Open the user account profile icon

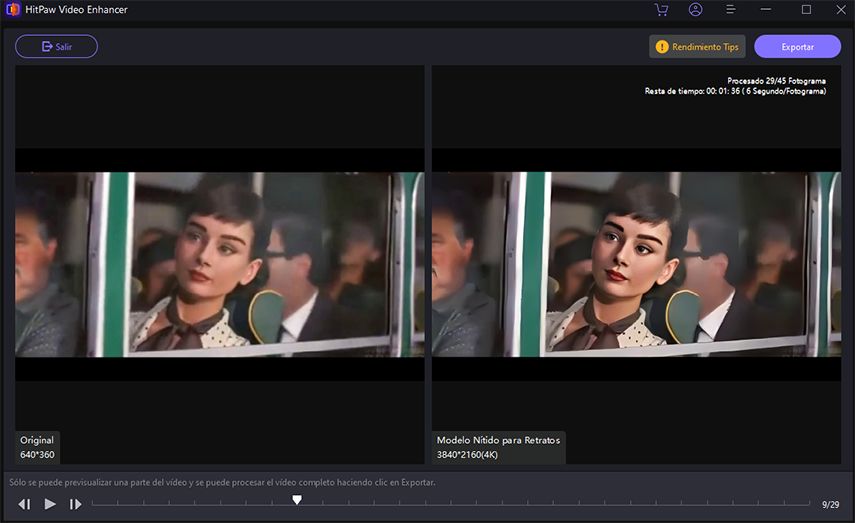(695, 10)
